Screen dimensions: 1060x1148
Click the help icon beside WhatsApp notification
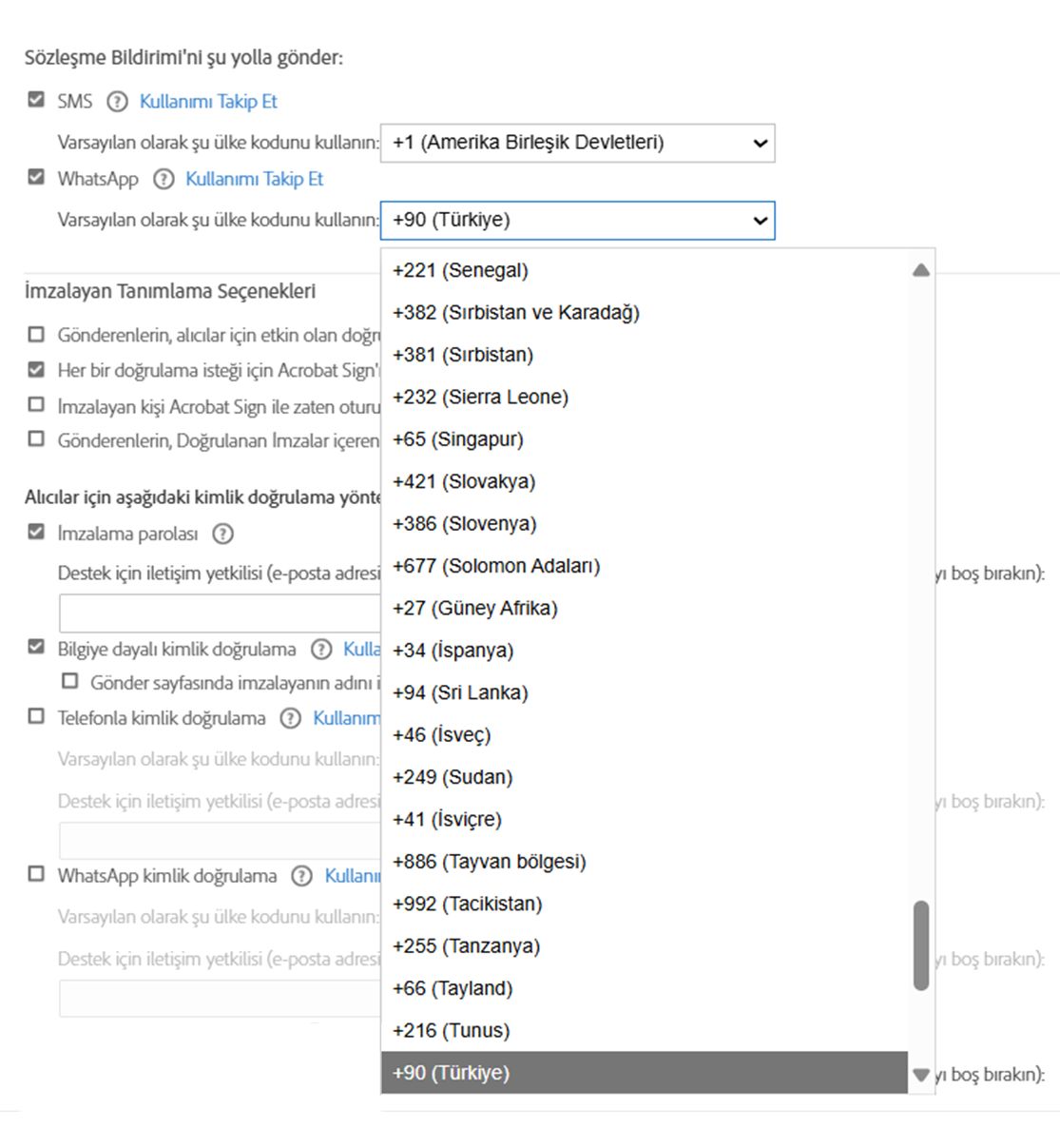point(164,179)
